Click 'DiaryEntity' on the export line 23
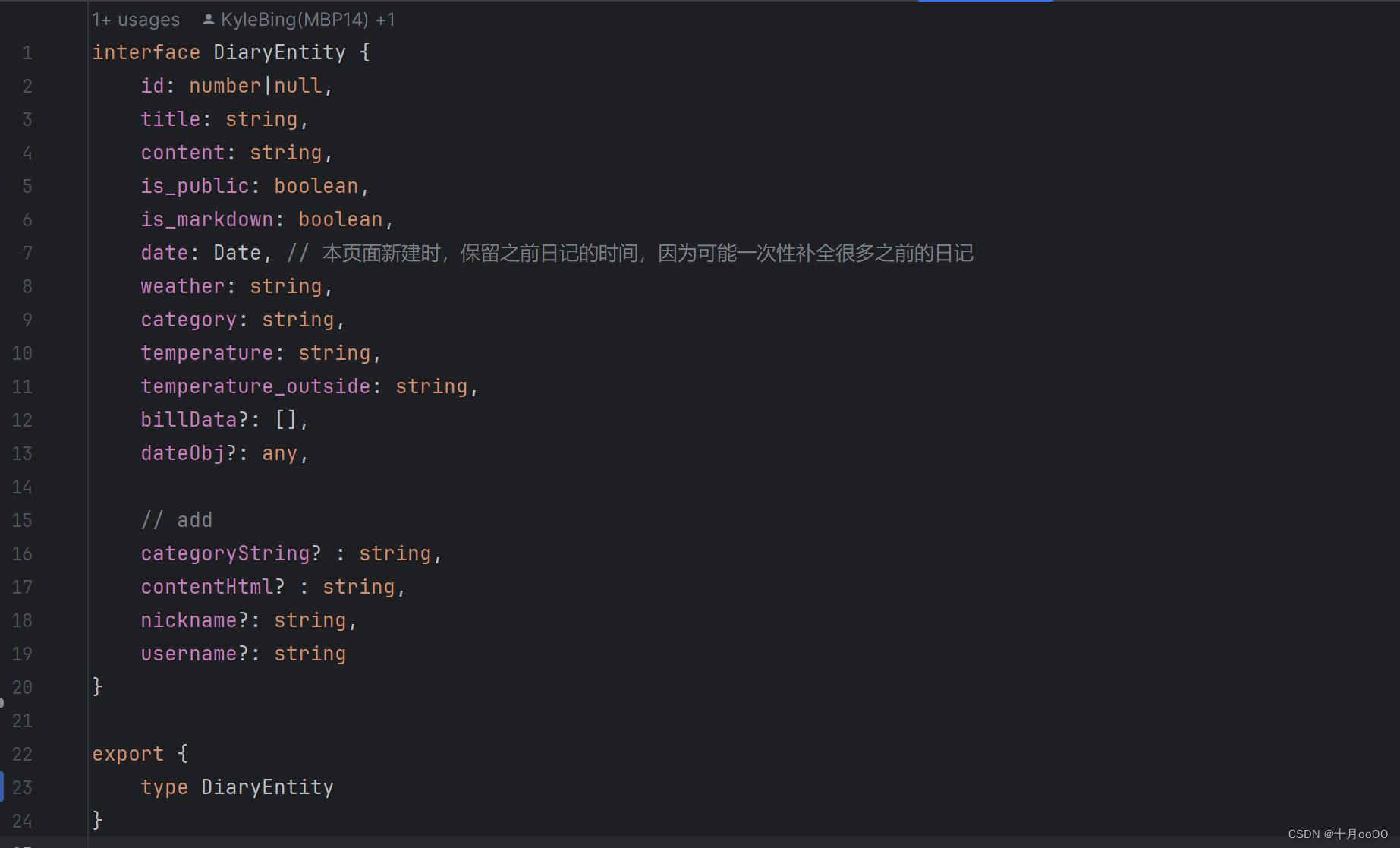This screenshot has height=848, width=1400. click(268, 787)
